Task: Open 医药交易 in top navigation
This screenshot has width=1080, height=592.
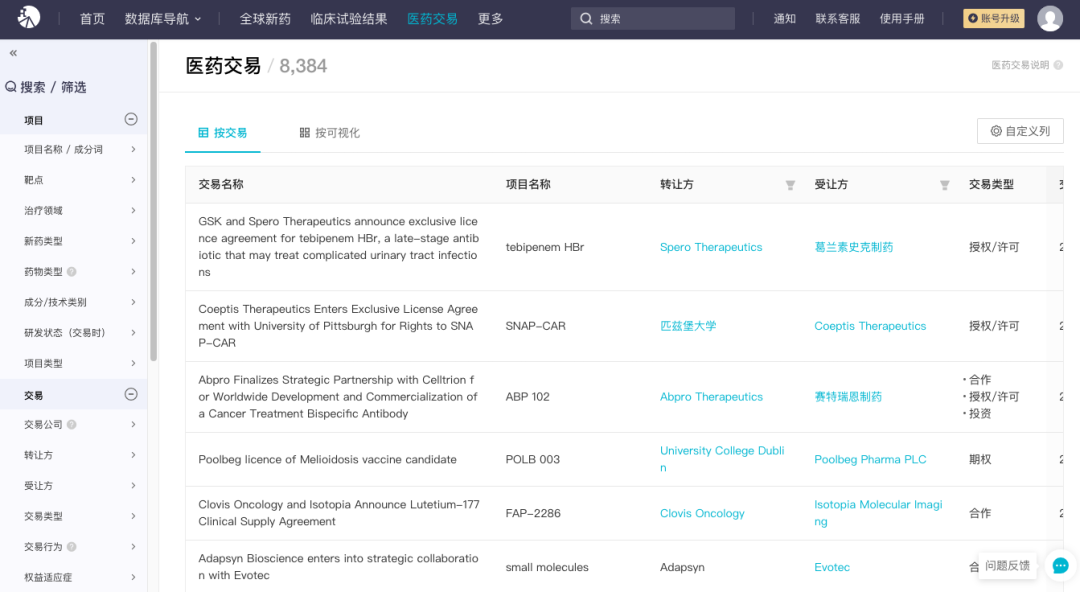Action: click(433, 19)
